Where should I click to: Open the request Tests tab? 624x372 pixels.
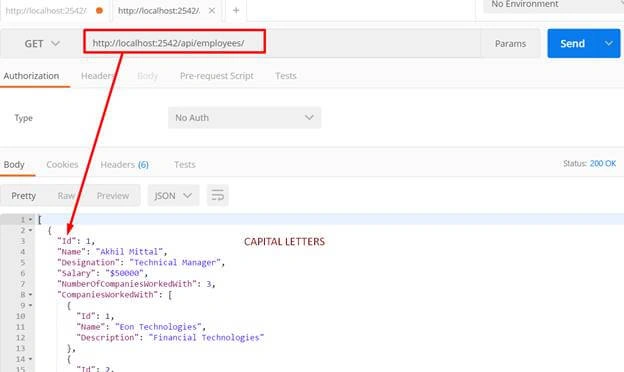[286, 76]
